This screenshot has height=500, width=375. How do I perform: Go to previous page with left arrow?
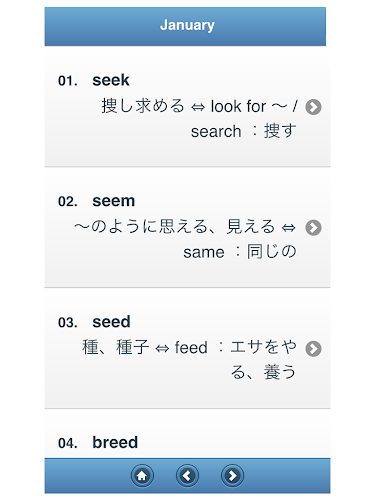tap(187, 475)
